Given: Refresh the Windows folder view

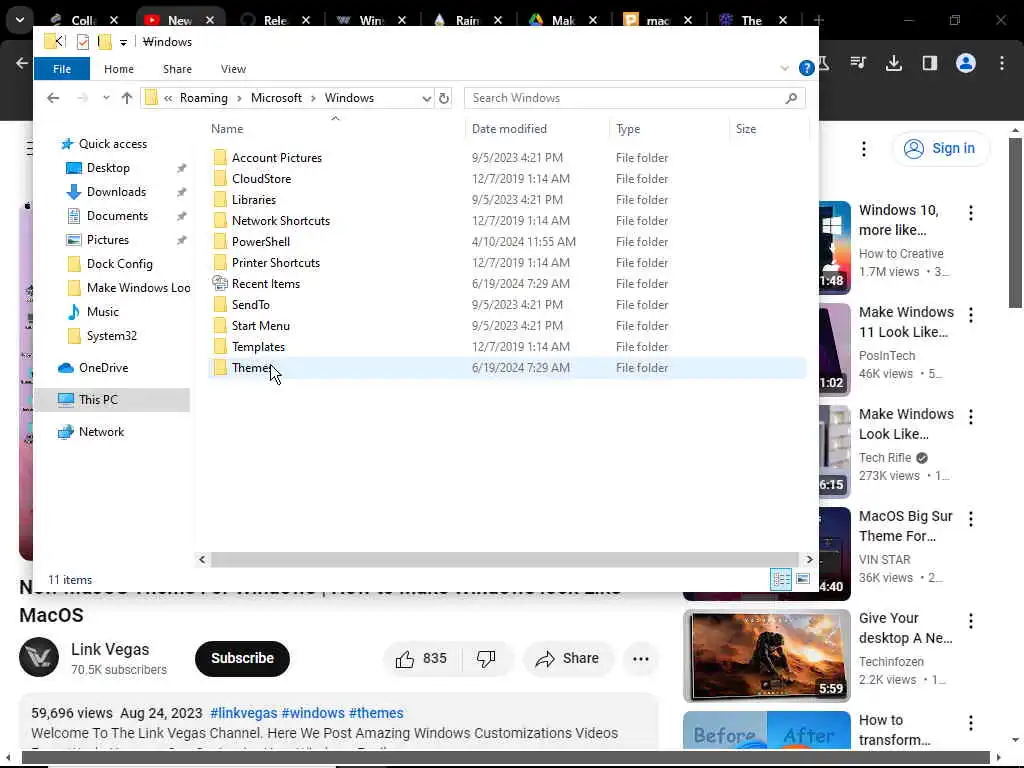Looking at the screenshot, I should coord(444,98).
